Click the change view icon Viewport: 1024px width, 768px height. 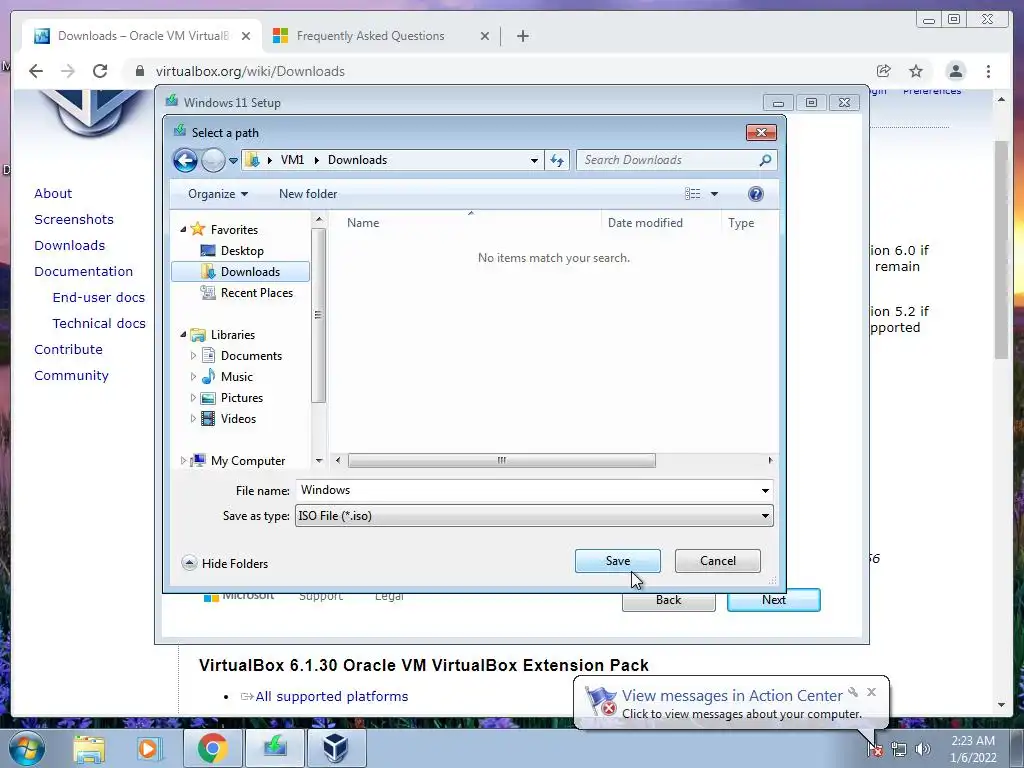coord(692,194)
